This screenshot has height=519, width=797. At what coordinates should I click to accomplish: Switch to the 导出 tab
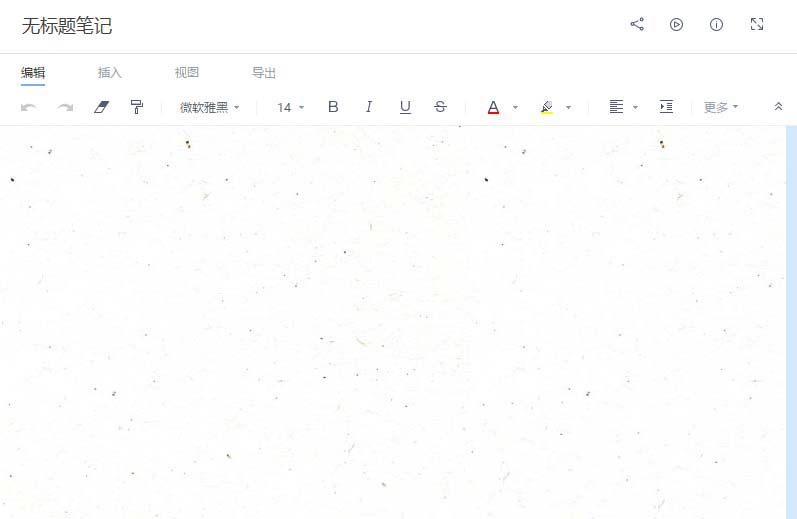point(264,73)
